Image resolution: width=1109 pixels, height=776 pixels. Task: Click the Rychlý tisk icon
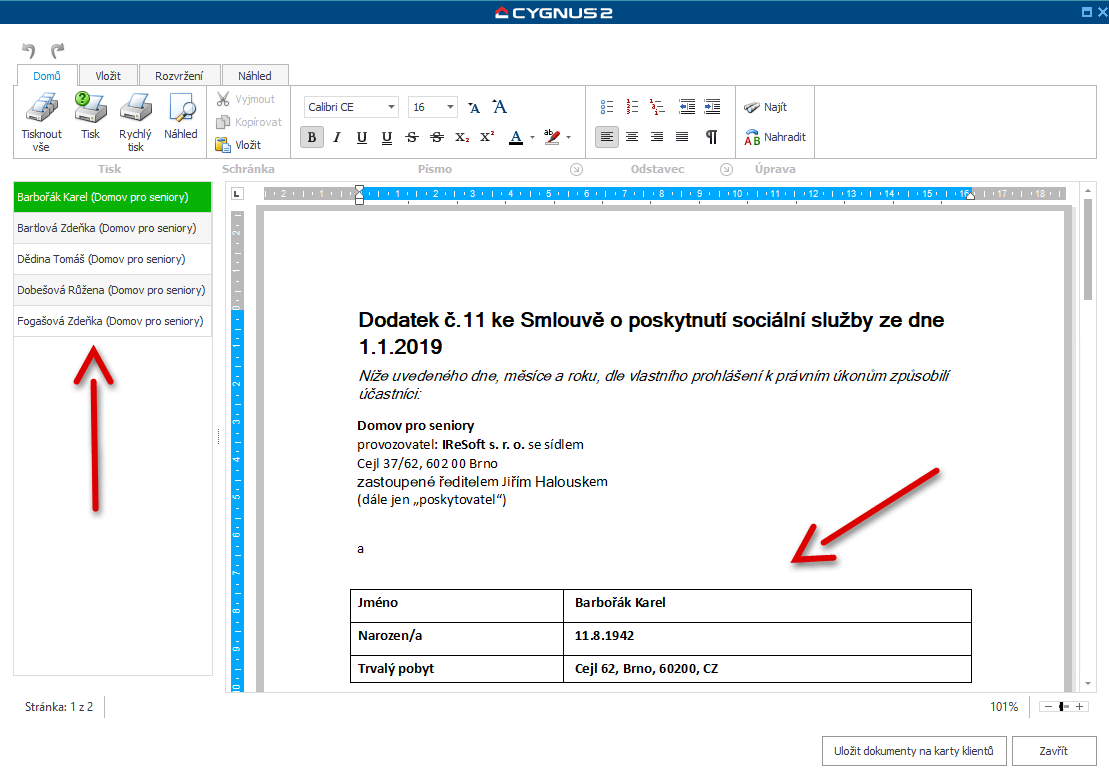click(135, 109)
